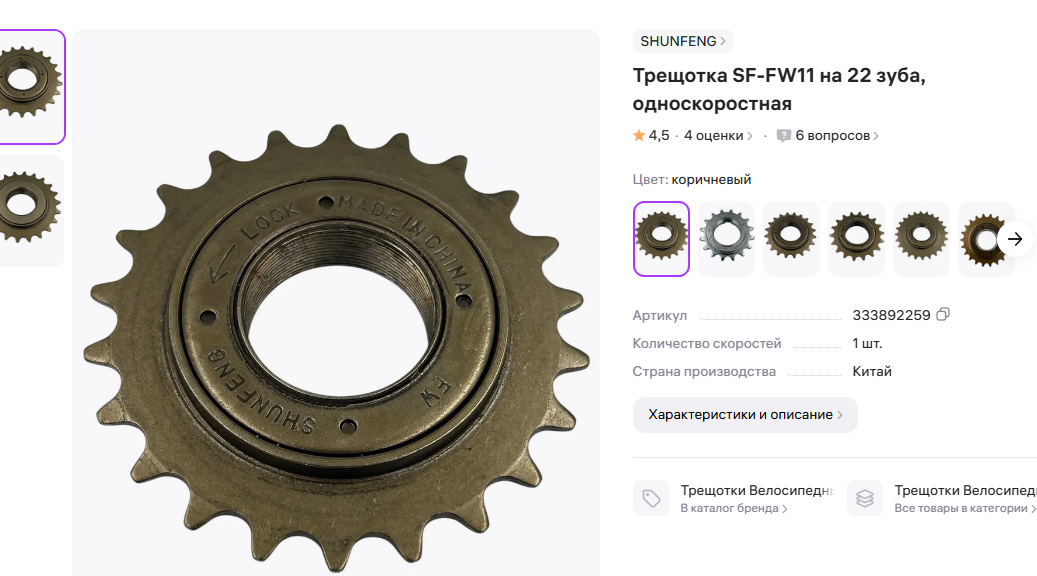
Task: Choose the fifth freewheel variant swatch
Action: click(x=921, y=239)
